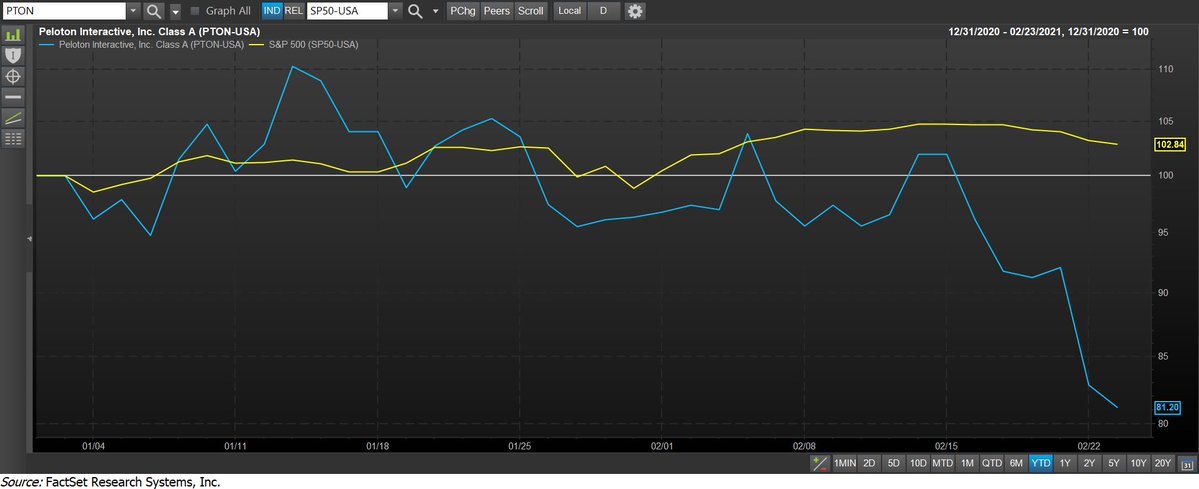Click the bar chart type icon in sidebar
Image resolution: width=1199 pixels, height=489 pixels.
13,34
